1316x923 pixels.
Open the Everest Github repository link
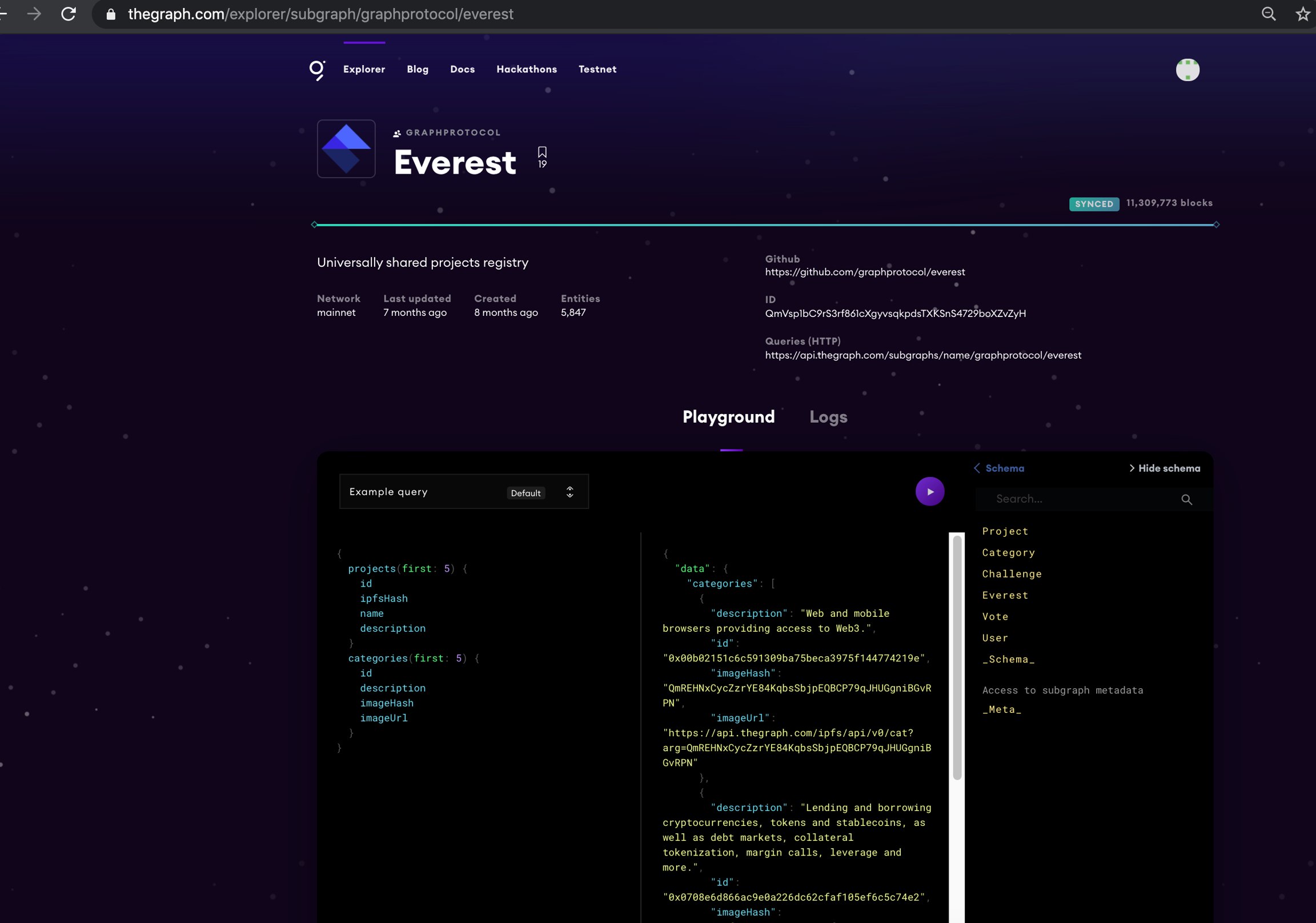(x=864, y=272)
